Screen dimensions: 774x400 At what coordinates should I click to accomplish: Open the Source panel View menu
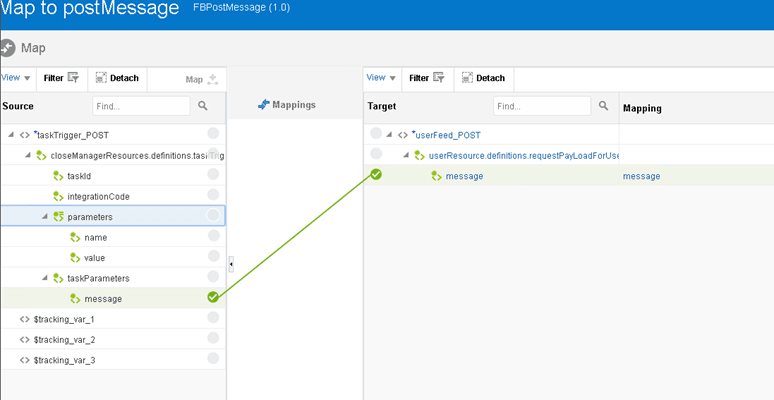click(x=16, y=78)
